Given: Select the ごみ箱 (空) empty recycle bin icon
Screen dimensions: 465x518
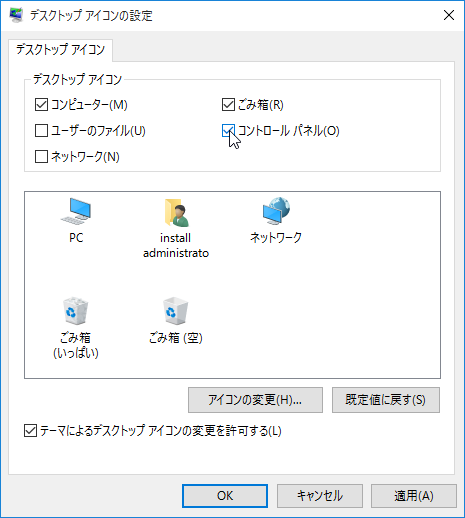Looking at the screenshot, I should tap(175, 311).
